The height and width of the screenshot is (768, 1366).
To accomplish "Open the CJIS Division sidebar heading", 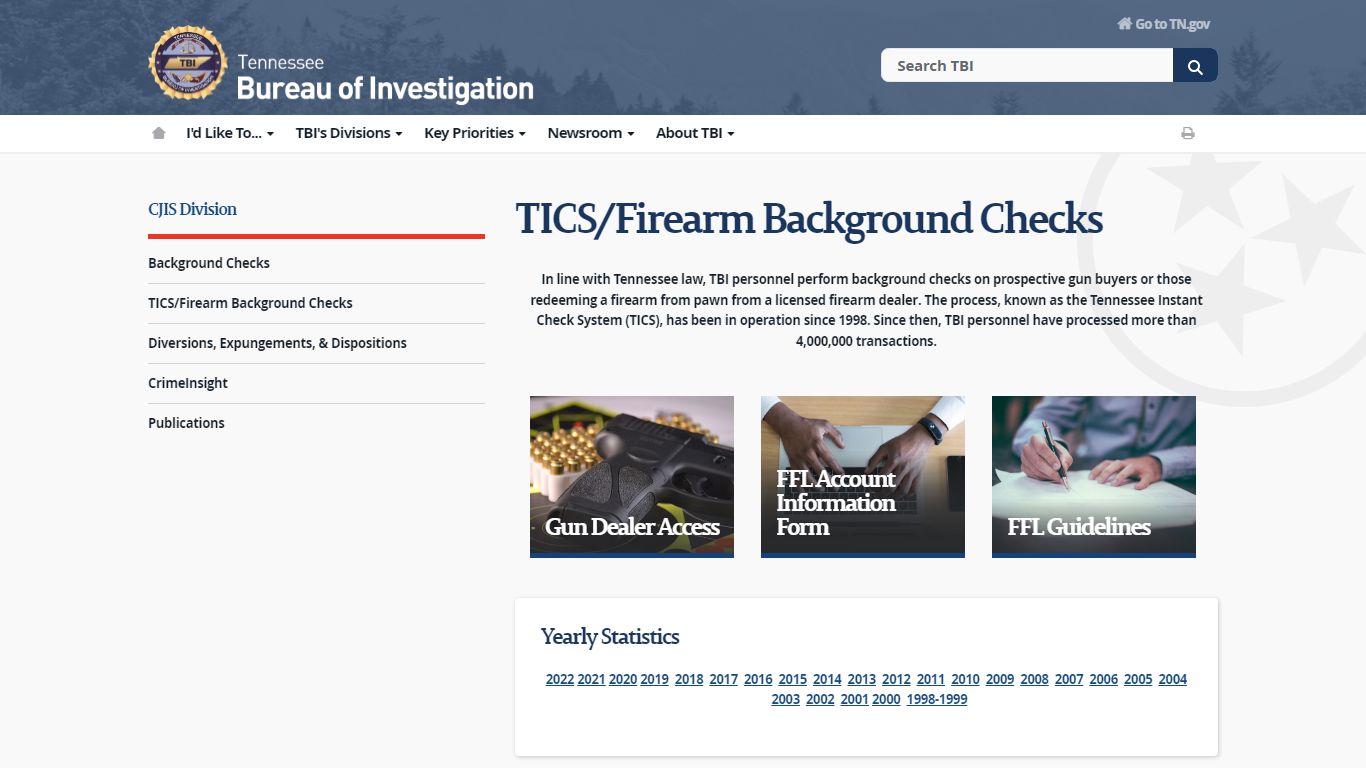I will point(193,209).
